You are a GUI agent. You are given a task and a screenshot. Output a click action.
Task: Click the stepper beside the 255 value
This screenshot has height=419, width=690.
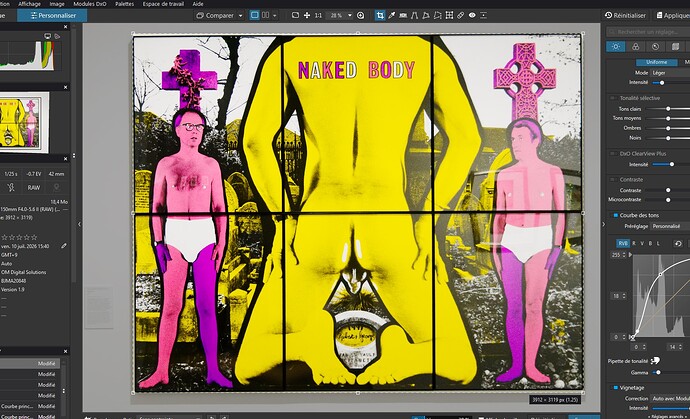tap(625, 255)
